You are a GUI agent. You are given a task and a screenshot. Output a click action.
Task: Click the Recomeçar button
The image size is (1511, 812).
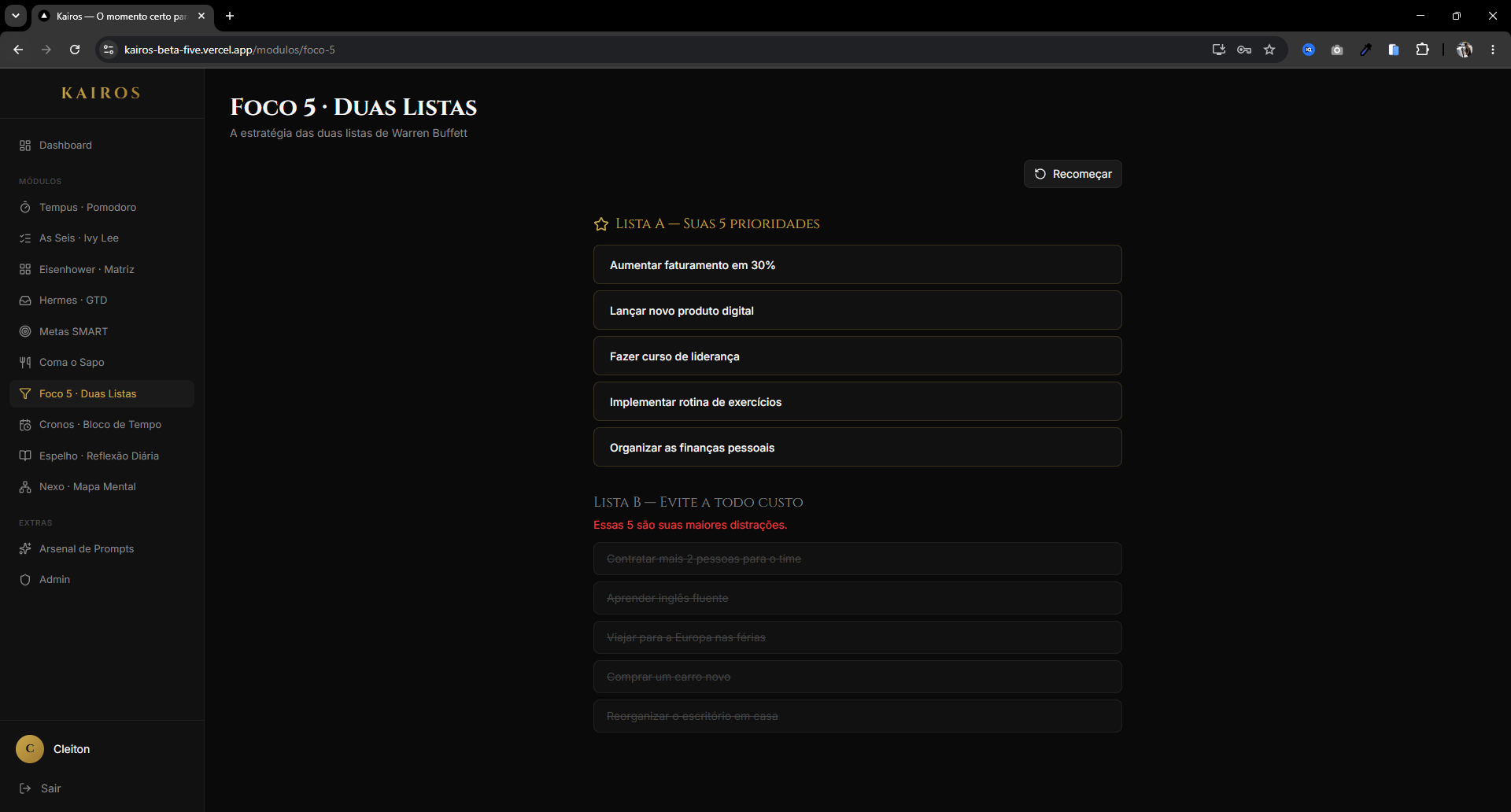[1073, 174]
